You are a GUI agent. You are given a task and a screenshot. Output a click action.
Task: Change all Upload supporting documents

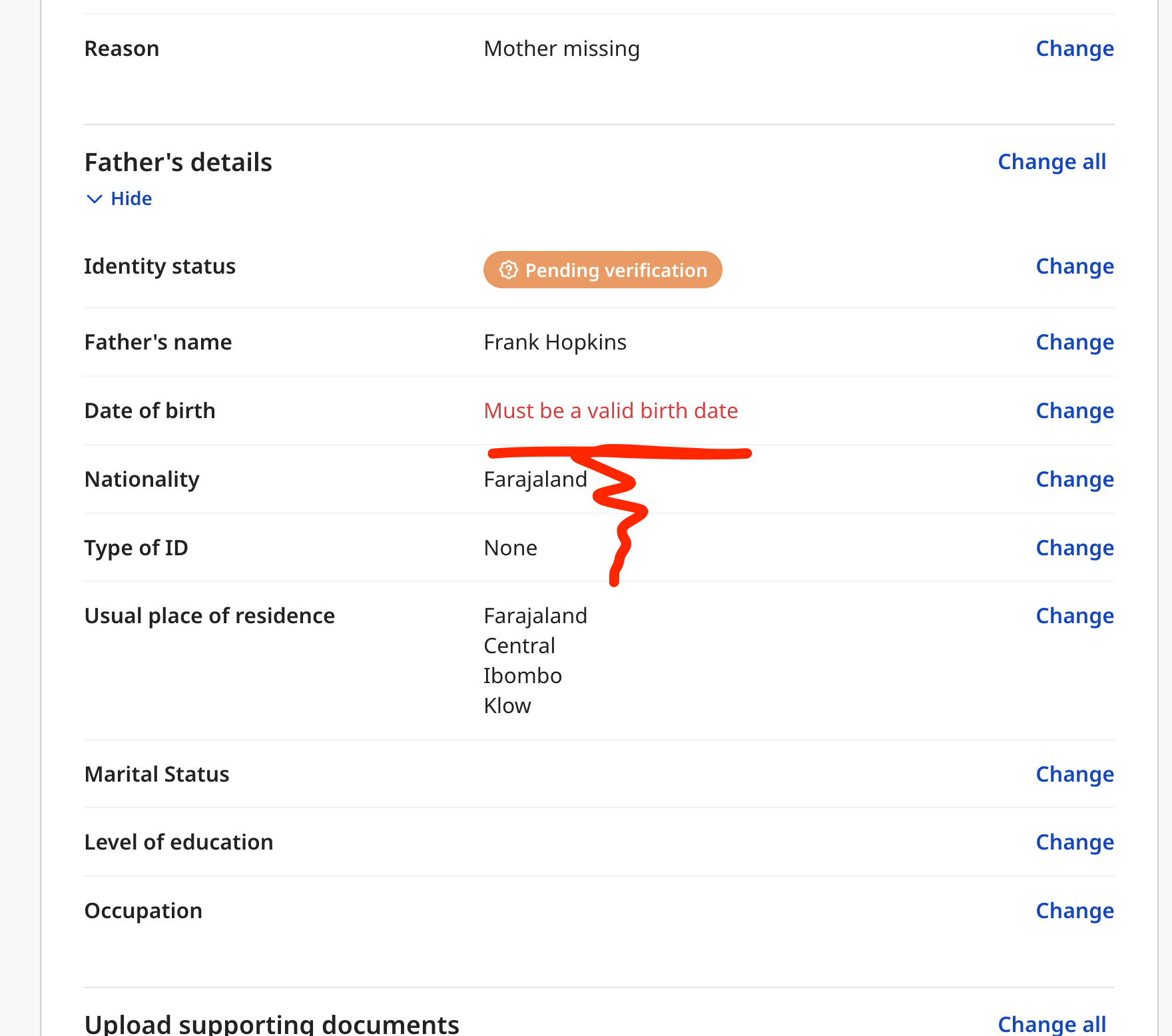point(1051,1024)
